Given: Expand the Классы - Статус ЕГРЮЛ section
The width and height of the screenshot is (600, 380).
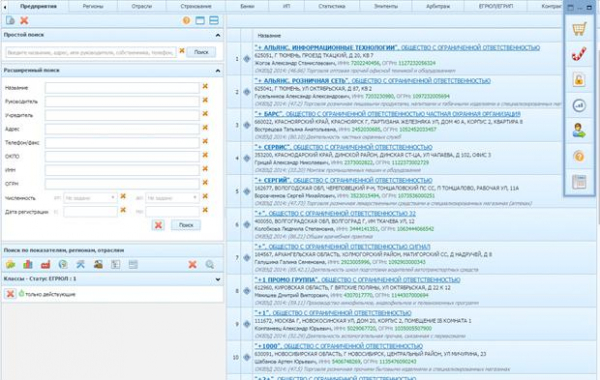Looking at the screenshot, I should [218, 279].
